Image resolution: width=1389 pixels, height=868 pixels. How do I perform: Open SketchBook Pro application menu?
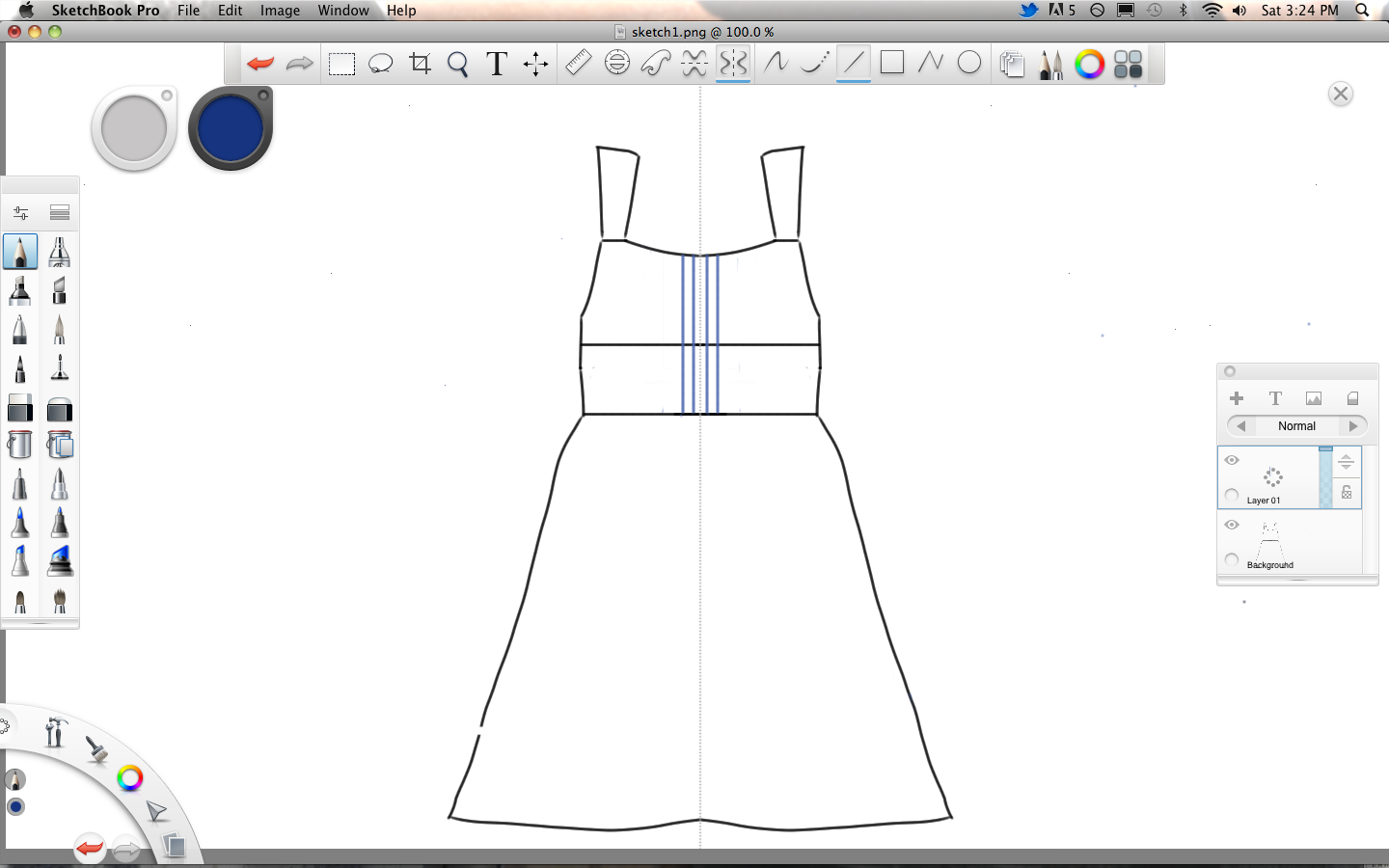[x=105, y=11]
